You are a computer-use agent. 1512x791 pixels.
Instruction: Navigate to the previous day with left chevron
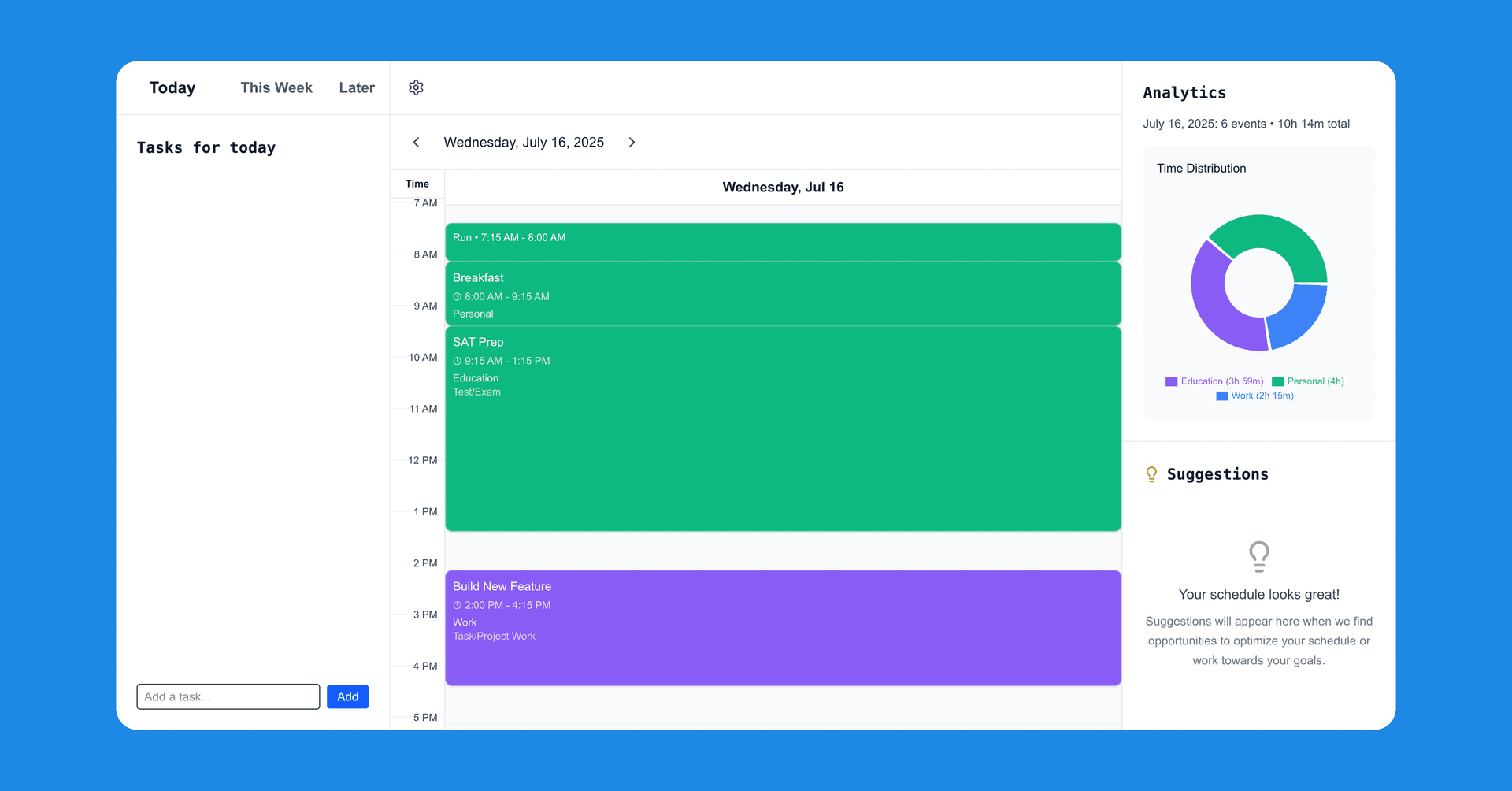point(416,142)
